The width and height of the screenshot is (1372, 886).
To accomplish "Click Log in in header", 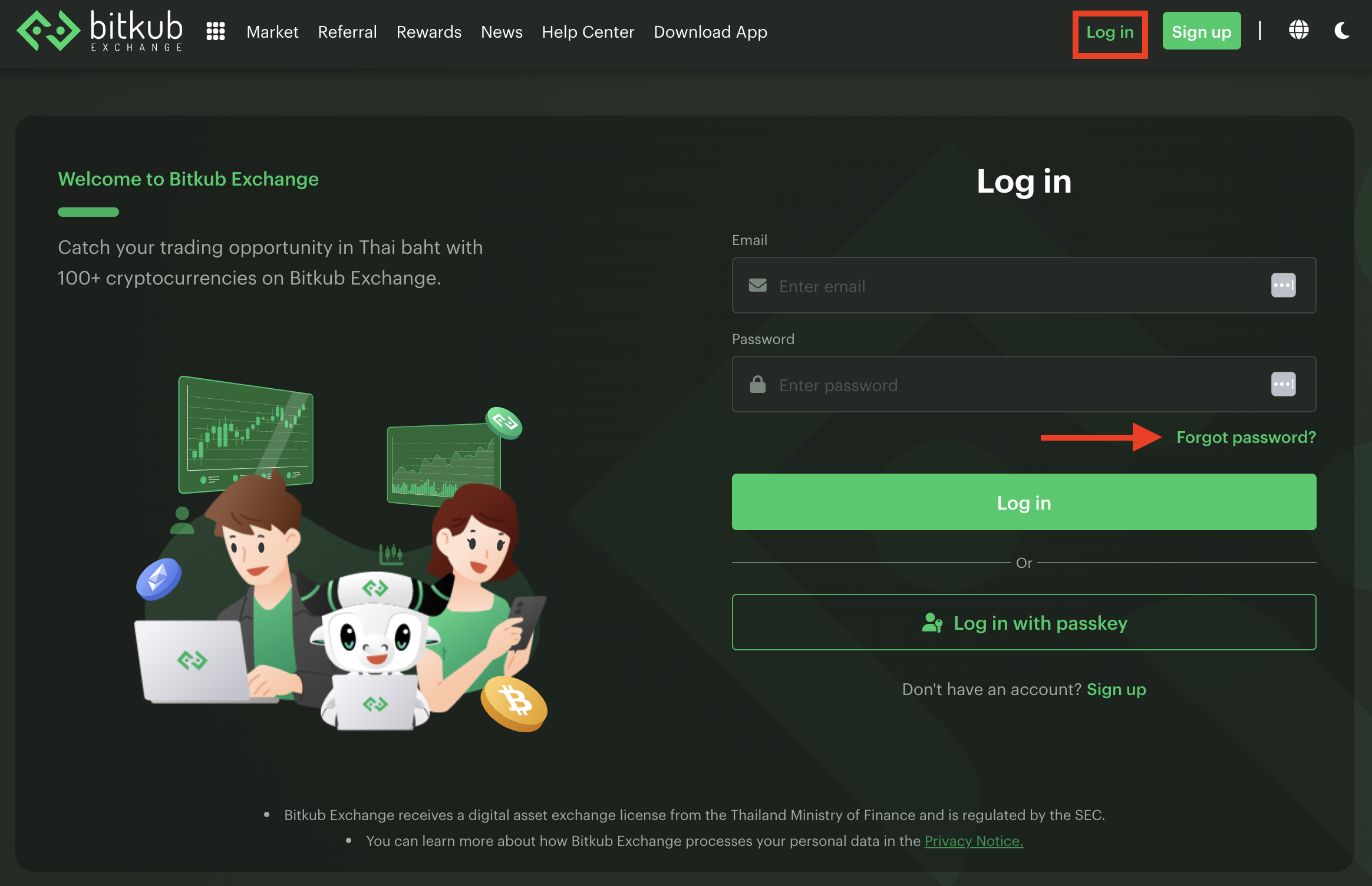I will point(1110,32).
